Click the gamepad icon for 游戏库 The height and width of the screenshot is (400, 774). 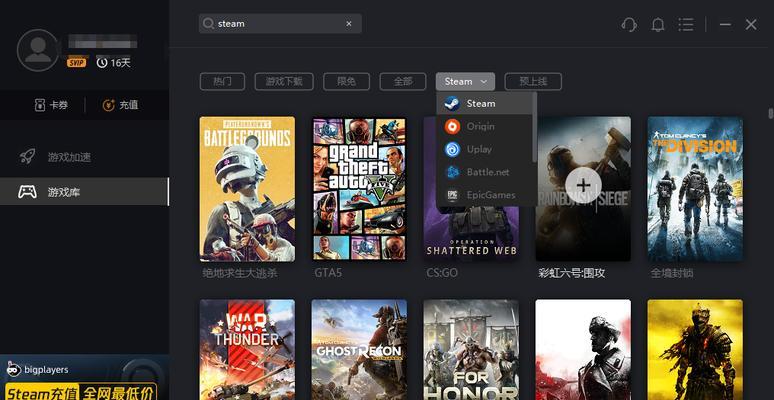click(27, 192)
